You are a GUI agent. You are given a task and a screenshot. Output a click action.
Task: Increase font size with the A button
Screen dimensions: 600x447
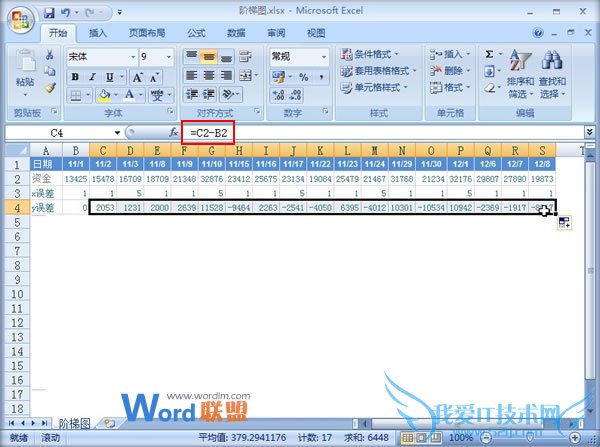(x=137, y=78)
